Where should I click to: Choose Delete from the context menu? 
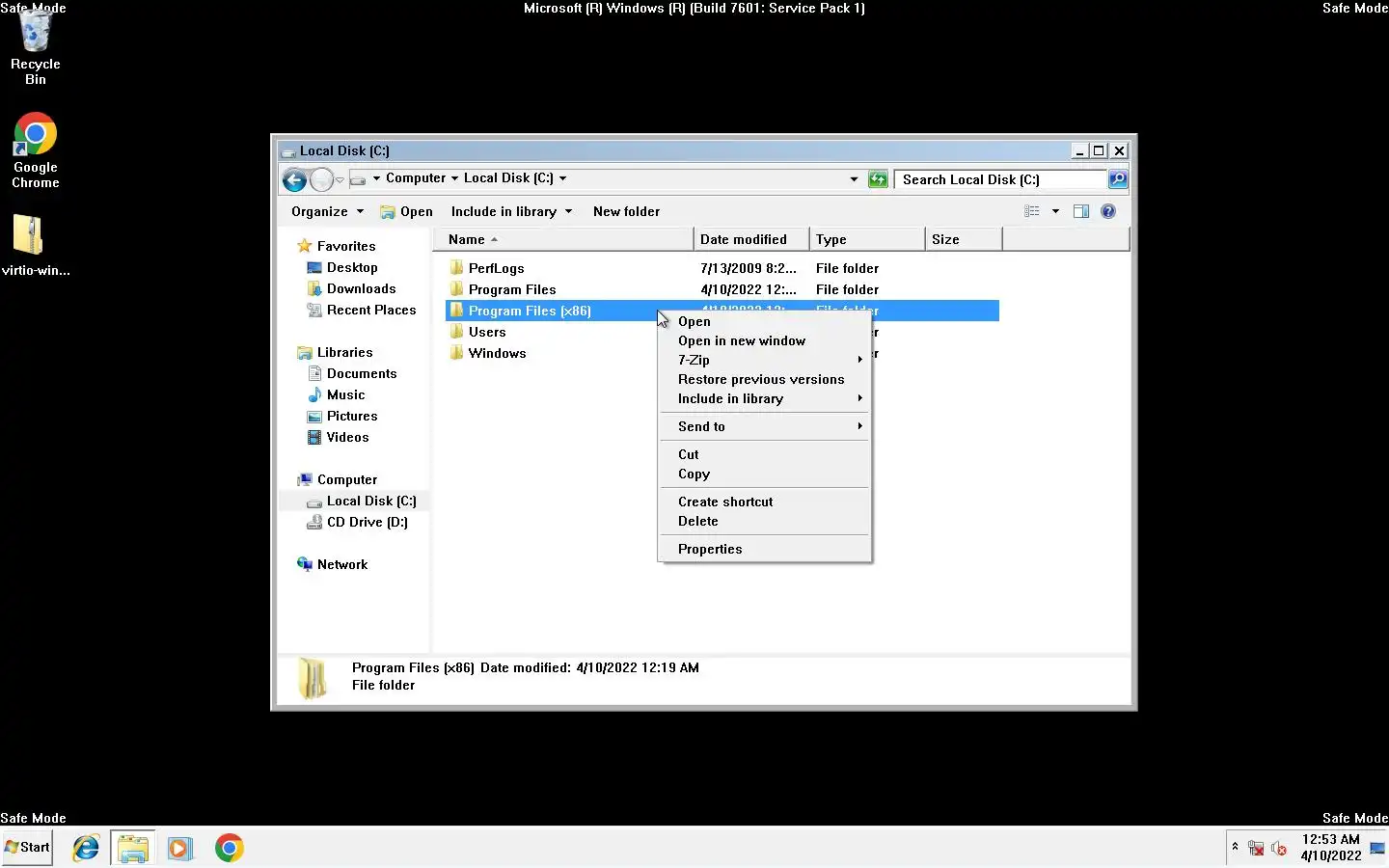click(766, 521)
